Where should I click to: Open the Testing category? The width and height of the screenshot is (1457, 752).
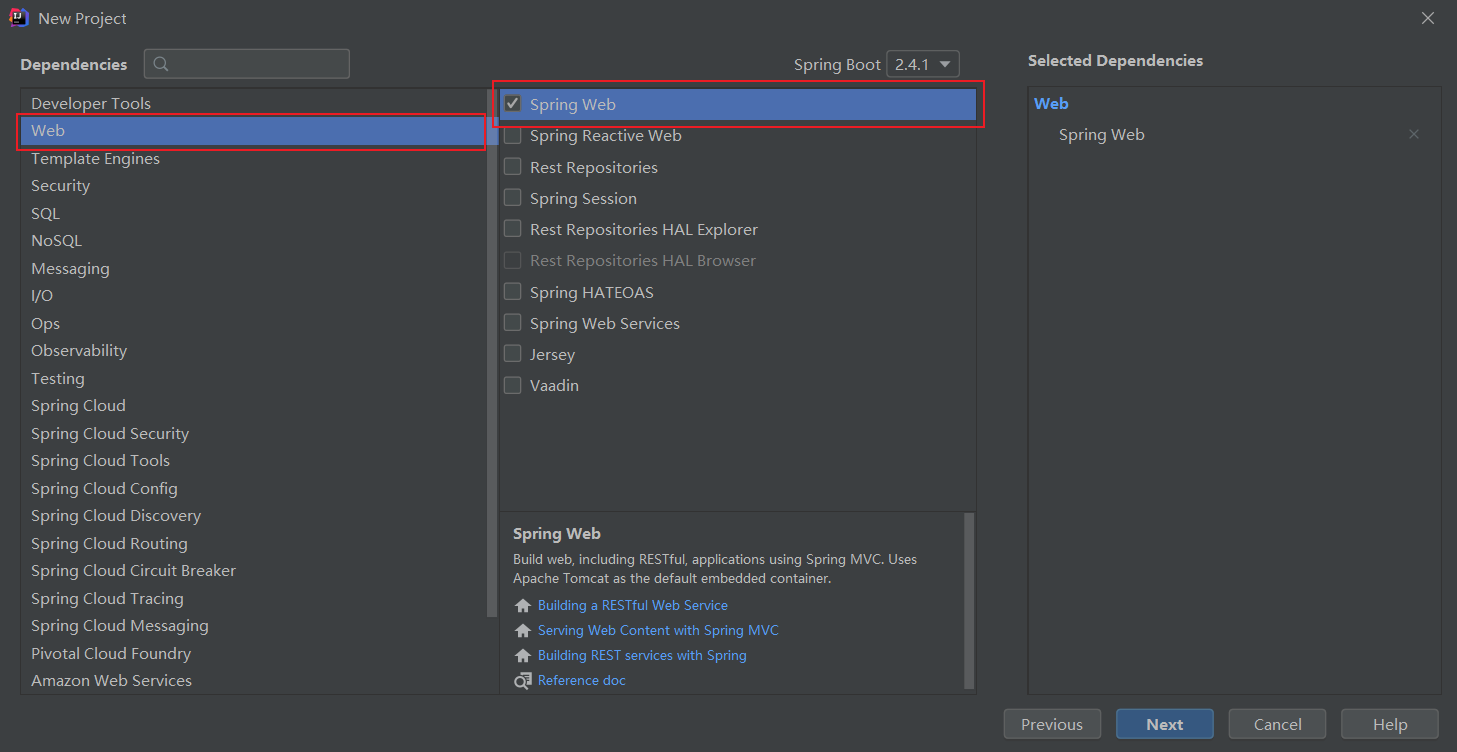pyautogui.click(x=253, y=378)
